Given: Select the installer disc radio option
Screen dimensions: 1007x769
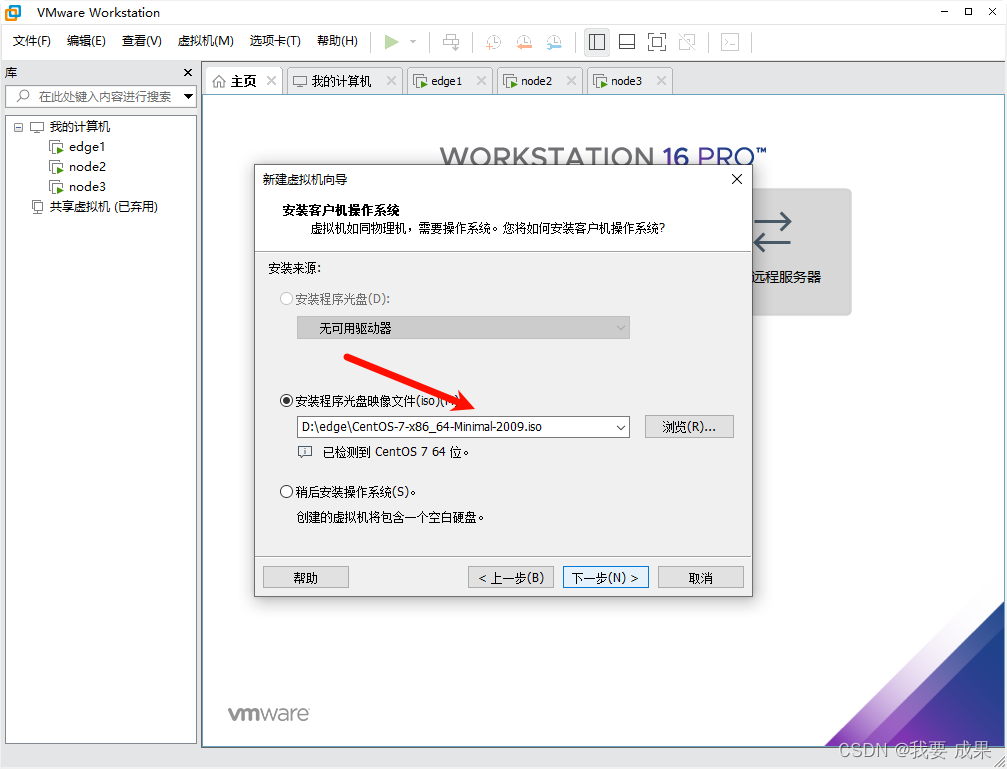Looking at the screenshot, I should [287, 298].
